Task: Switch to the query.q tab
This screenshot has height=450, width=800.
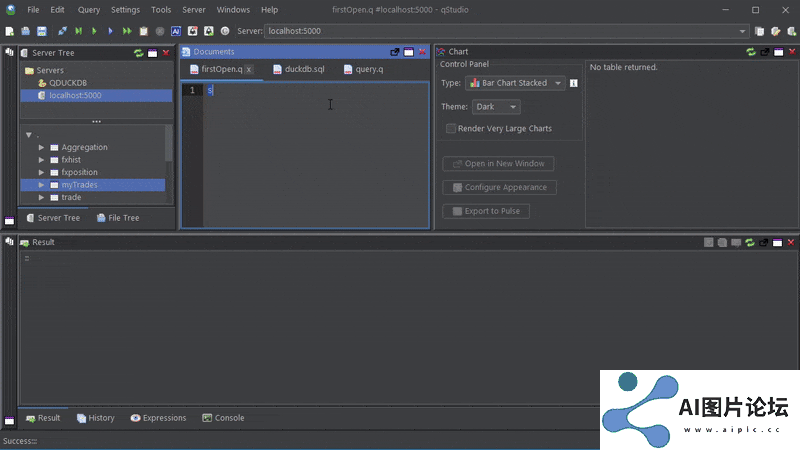Action: [364, 69]
